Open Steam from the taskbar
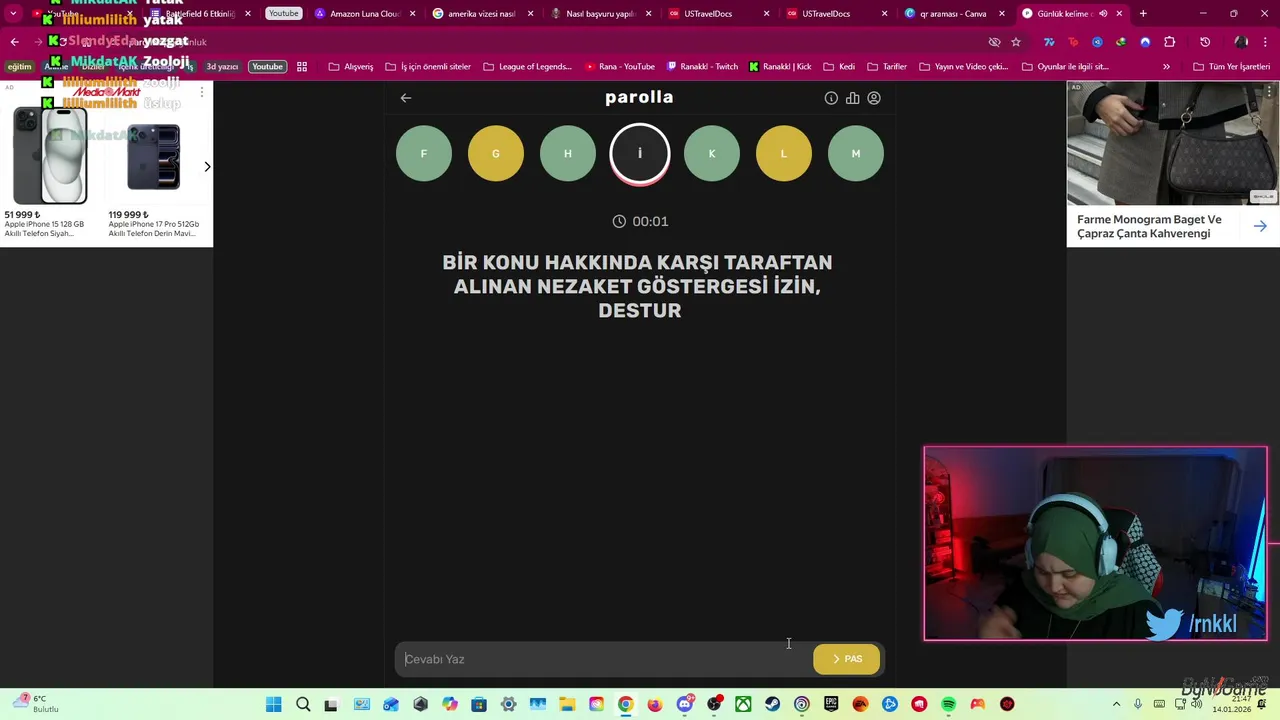The height and width of the screenshot is (720, 1280). point(772,704)
